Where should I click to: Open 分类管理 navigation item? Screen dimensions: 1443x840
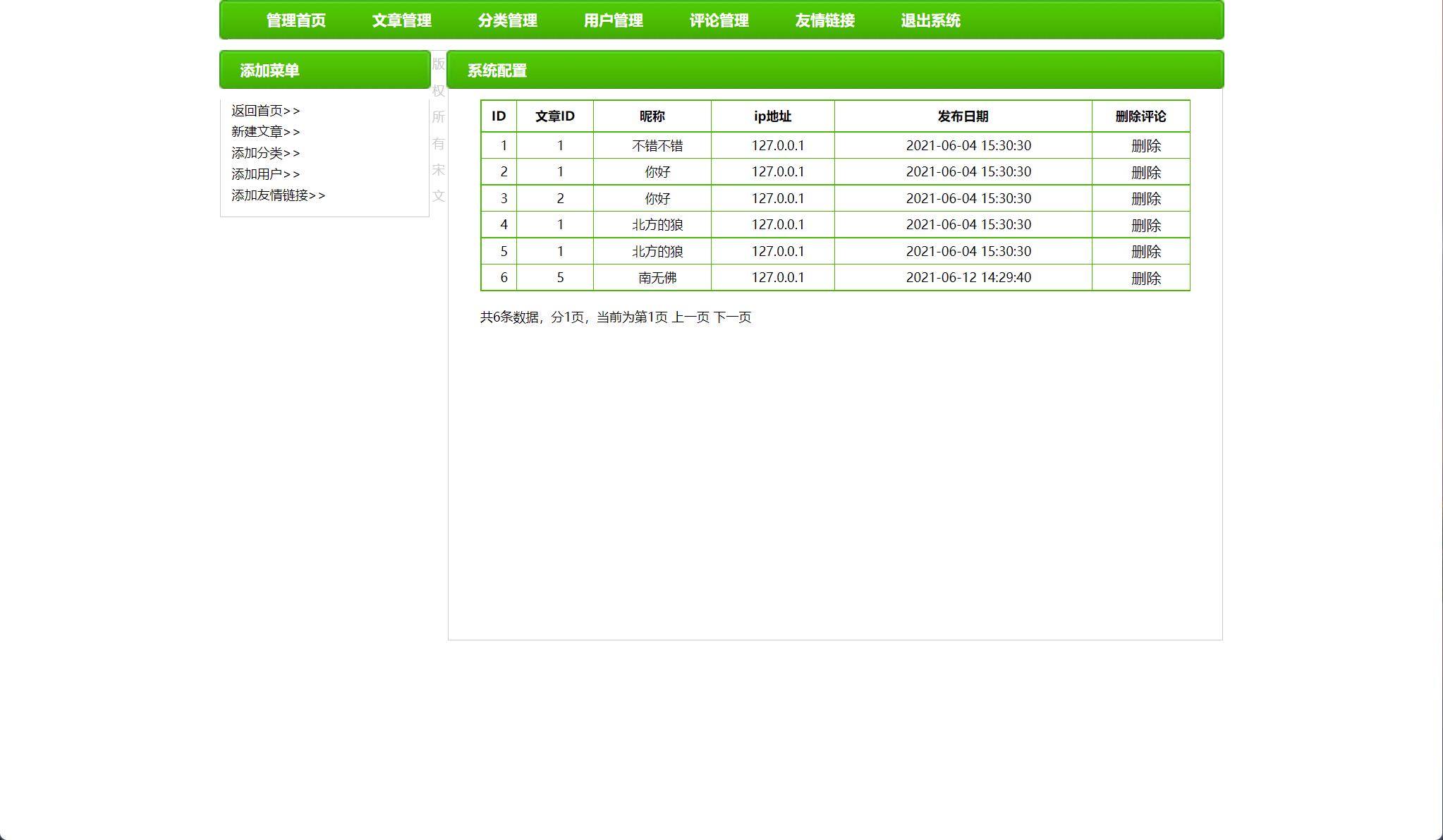[508, 20]
